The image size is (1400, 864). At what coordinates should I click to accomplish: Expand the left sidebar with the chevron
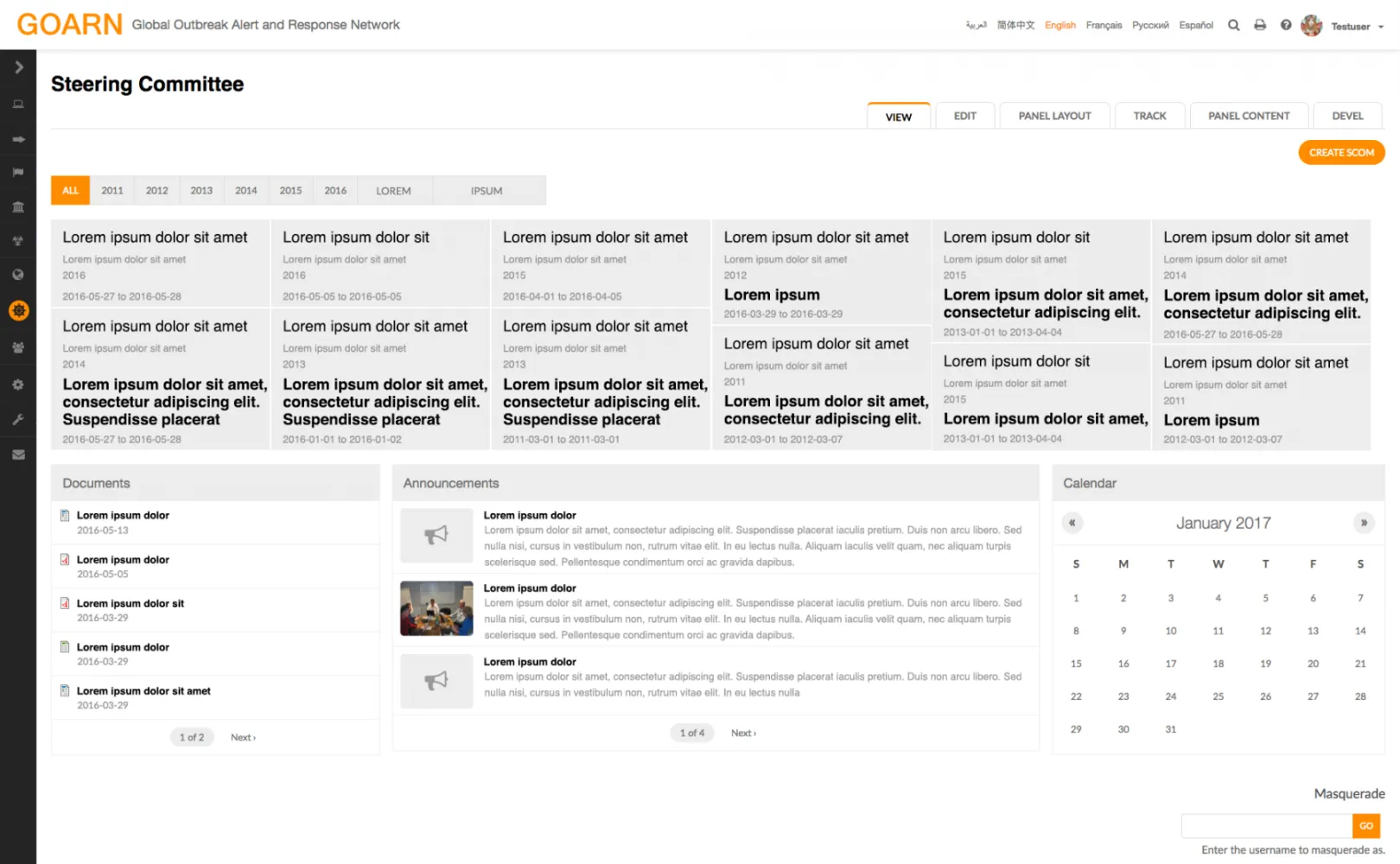click(x=18, y=67)
